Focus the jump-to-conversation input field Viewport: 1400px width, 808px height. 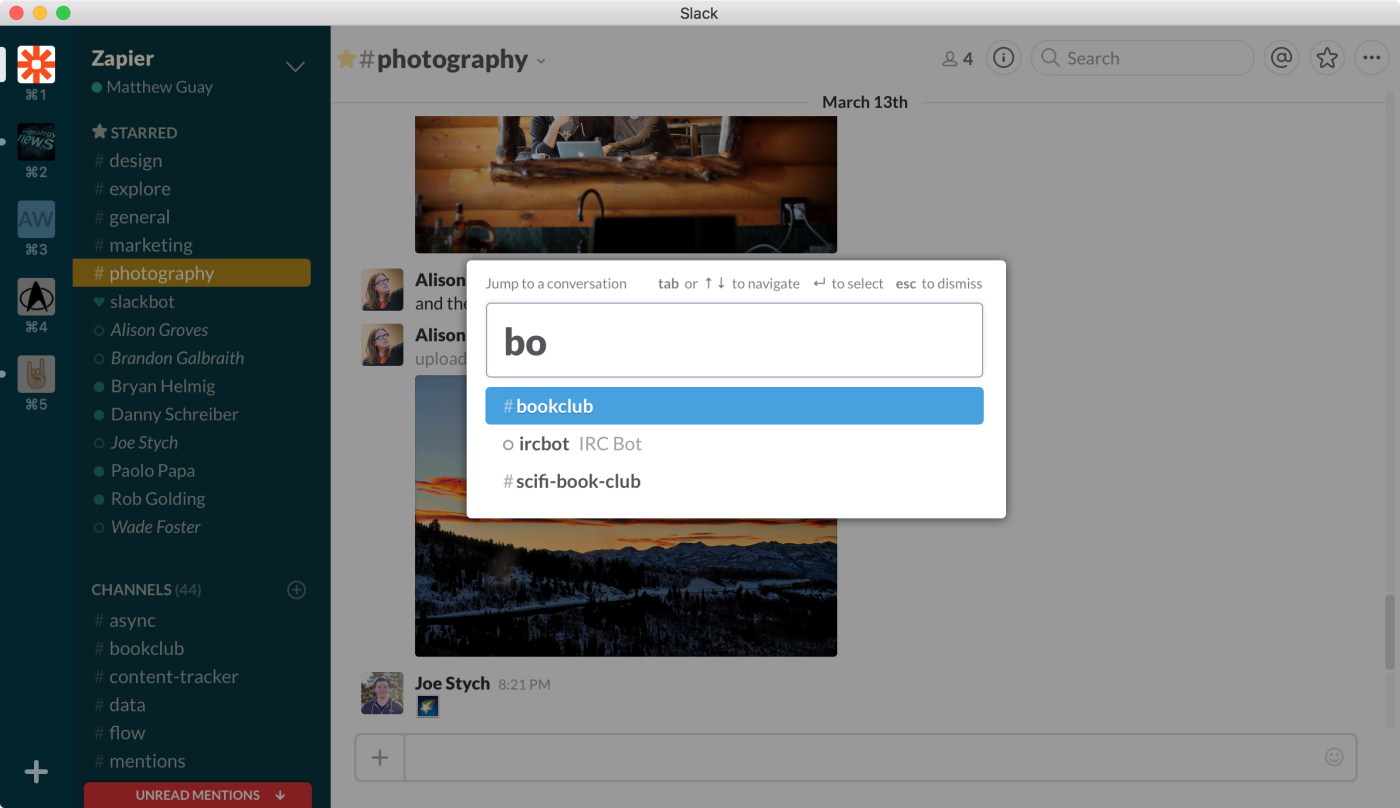point(734,341)
